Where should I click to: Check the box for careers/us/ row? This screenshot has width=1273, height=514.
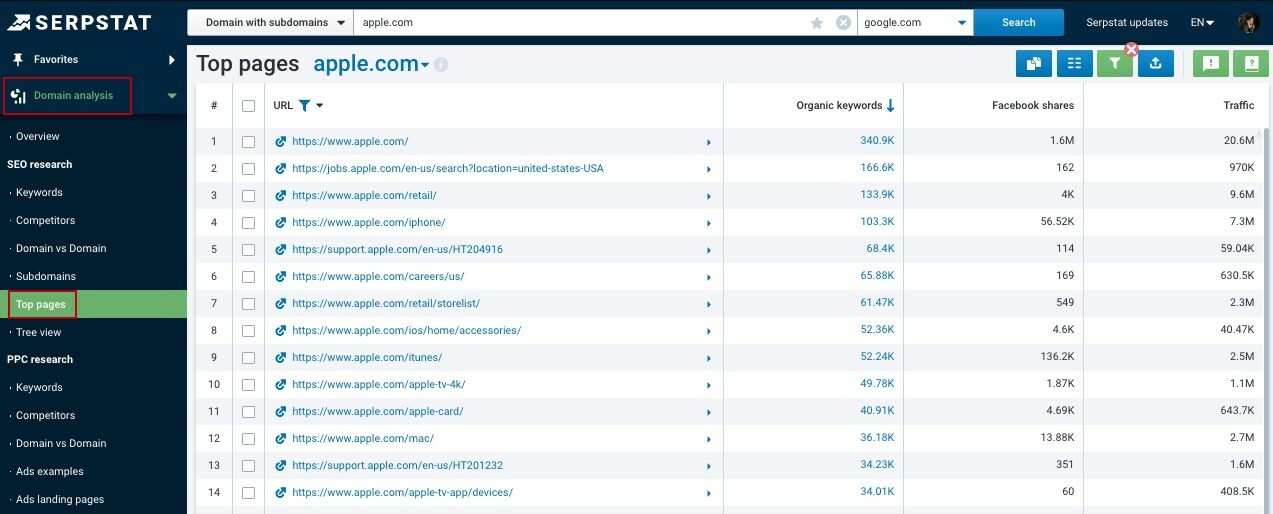click(249, 277)
